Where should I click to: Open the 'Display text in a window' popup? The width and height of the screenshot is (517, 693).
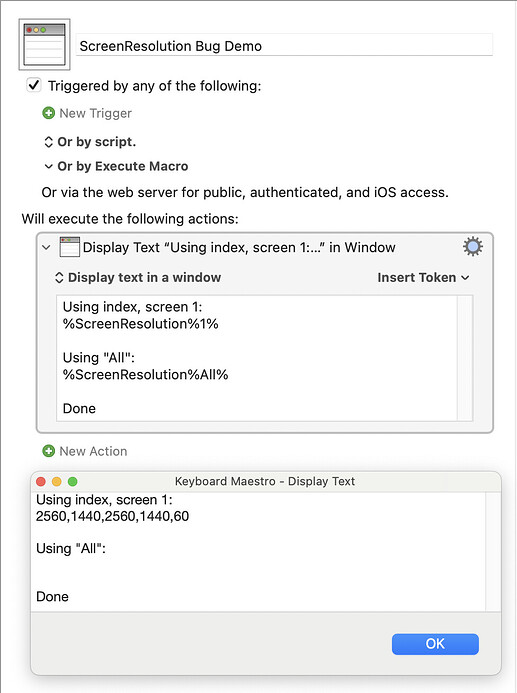(x=137, y=278)
